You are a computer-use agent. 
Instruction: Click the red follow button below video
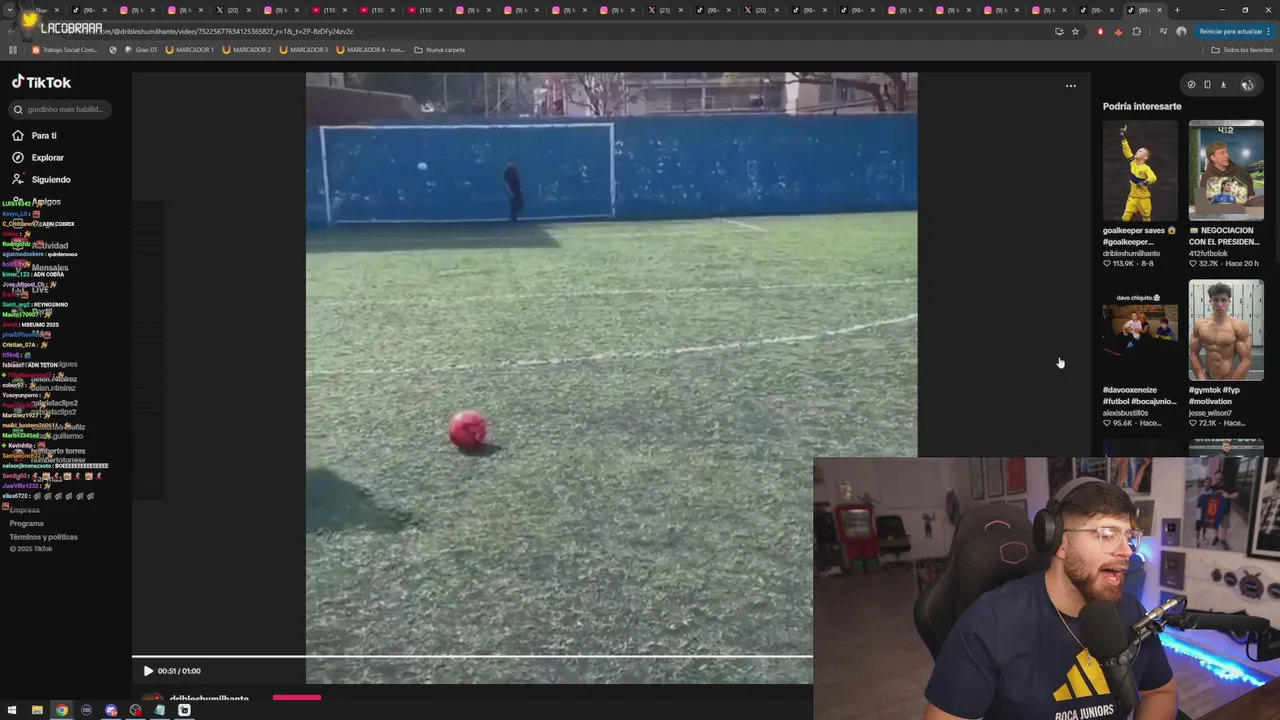click(297, 698)
